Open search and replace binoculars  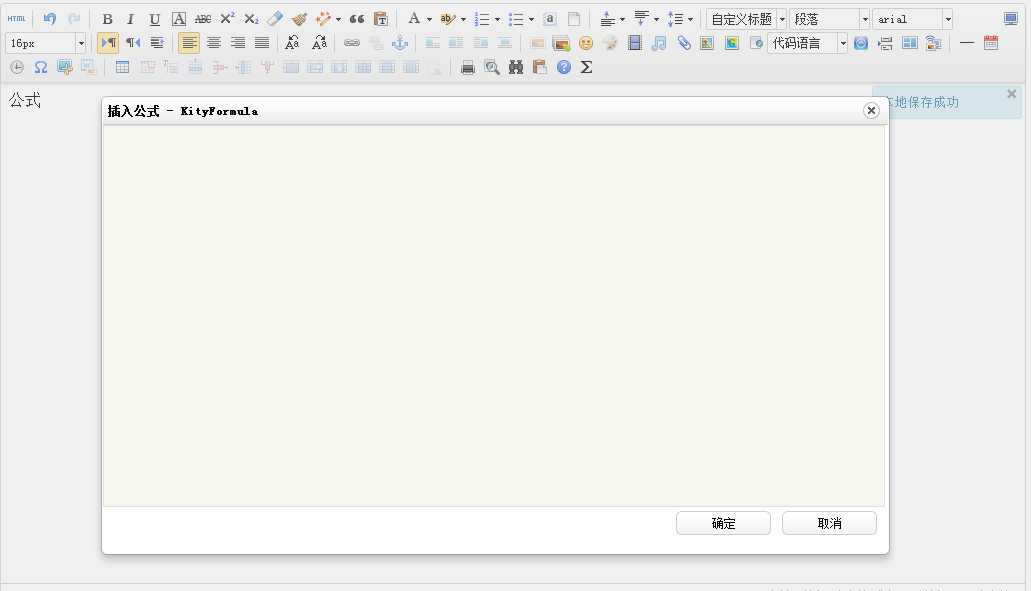516,67
